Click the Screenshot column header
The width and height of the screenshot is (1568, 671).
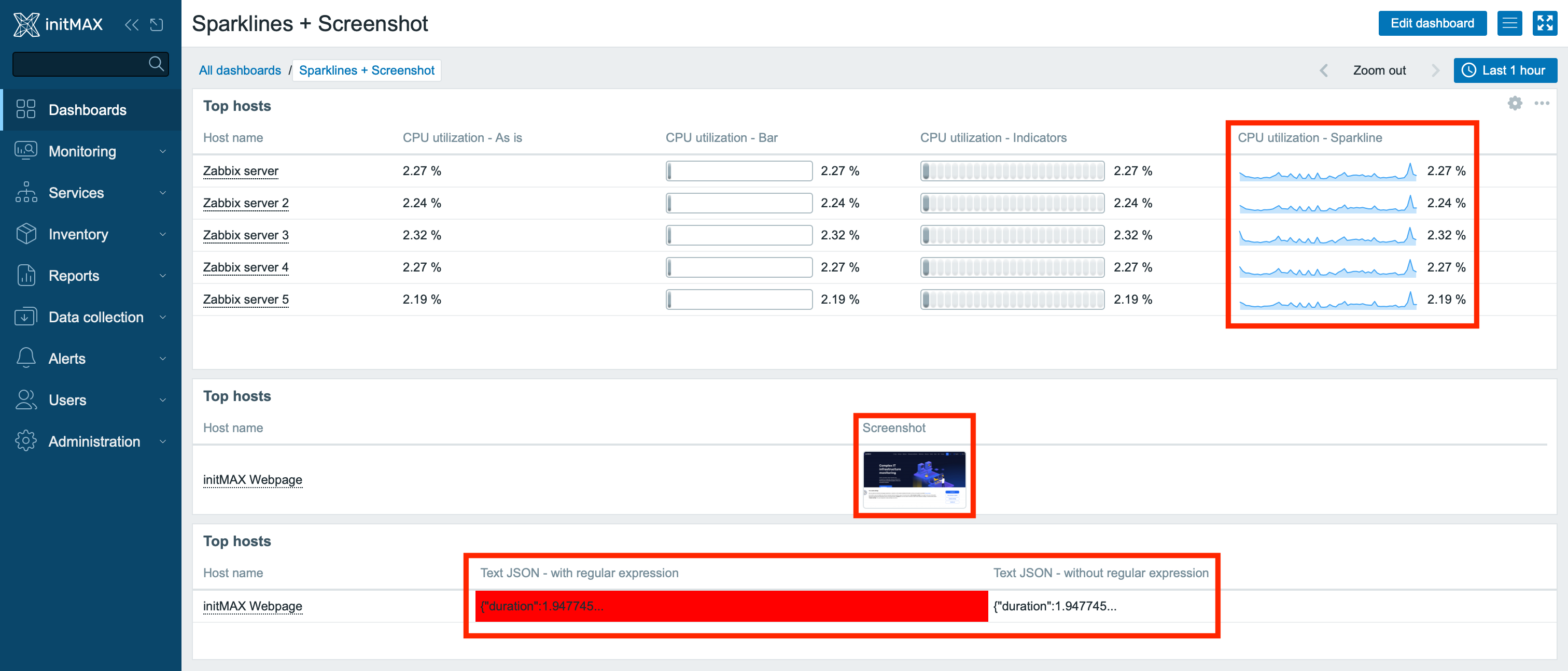(893, 429)
